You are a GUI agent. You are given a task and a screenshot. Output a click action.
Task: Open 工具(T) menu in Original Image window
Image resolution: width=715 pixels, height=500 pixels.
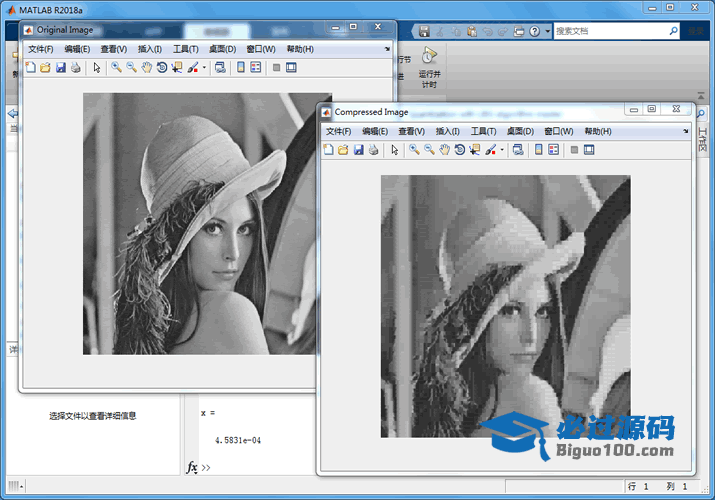coord(186,49)
